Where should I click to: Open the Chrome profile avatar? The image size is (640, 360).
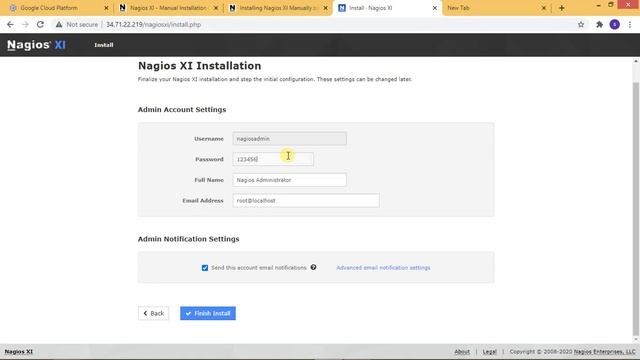[615, 24]
